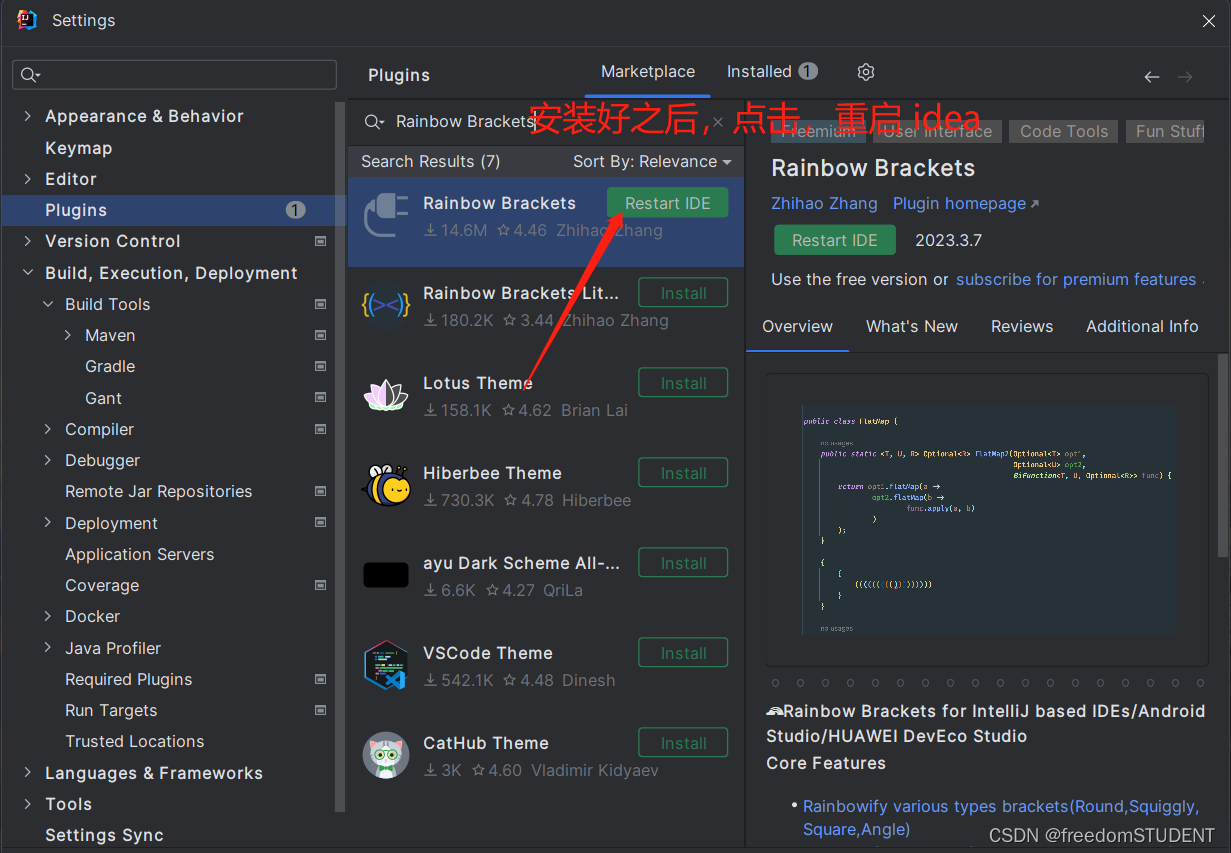Close the Settings dialog window

coord(1209,20)
